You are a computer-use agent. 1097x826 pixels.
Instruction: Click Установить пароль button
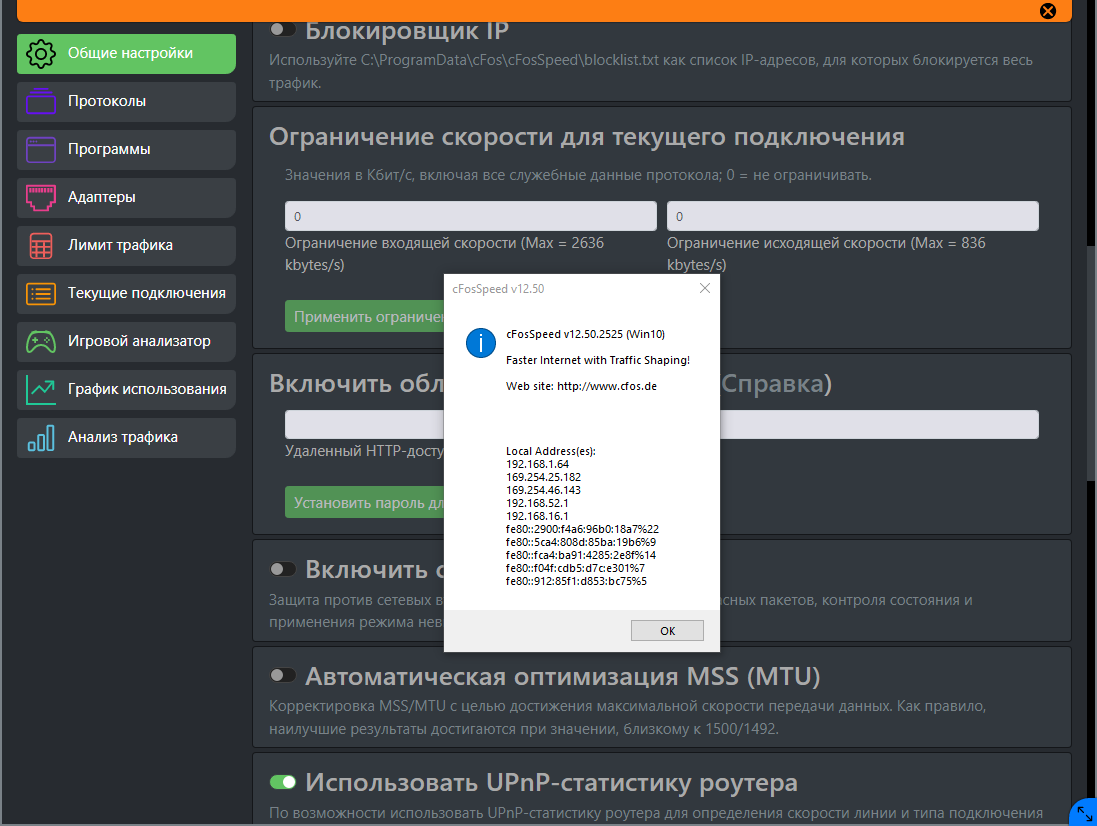(365, 503)
